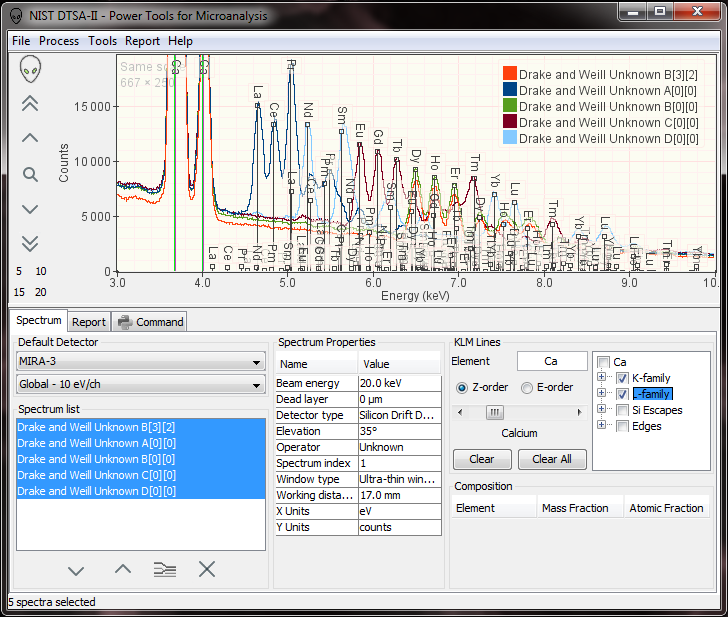Image resolution: width=728 pixels, height=617 pixels.
Task: Click the select-all lines icon under spectrum list
Action: click(x=165, y=569)
